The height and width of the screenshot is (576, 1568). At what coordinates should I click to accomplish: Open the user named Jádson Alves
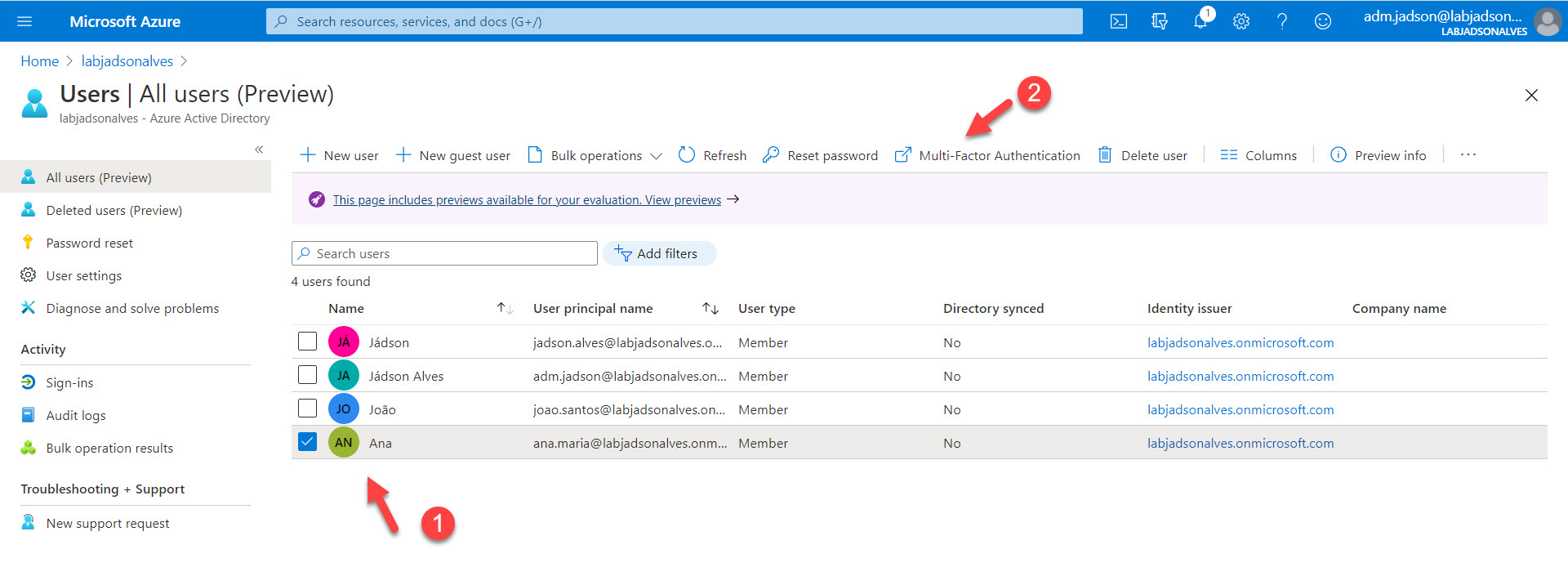pos(406,376)
